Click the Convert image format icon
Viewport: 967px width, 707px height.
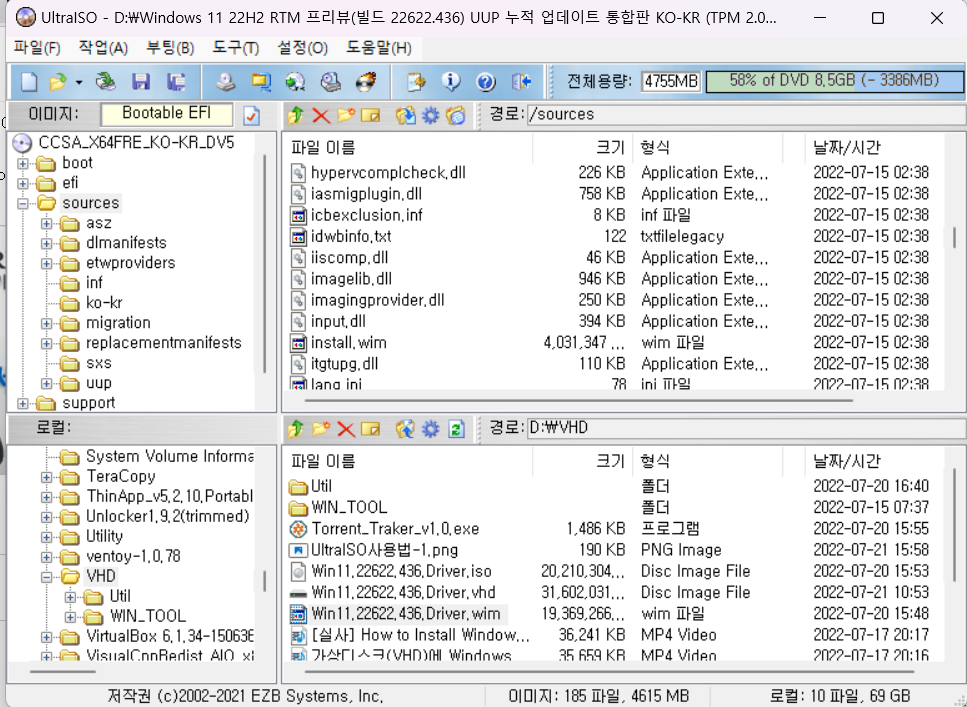click(295, 81)
